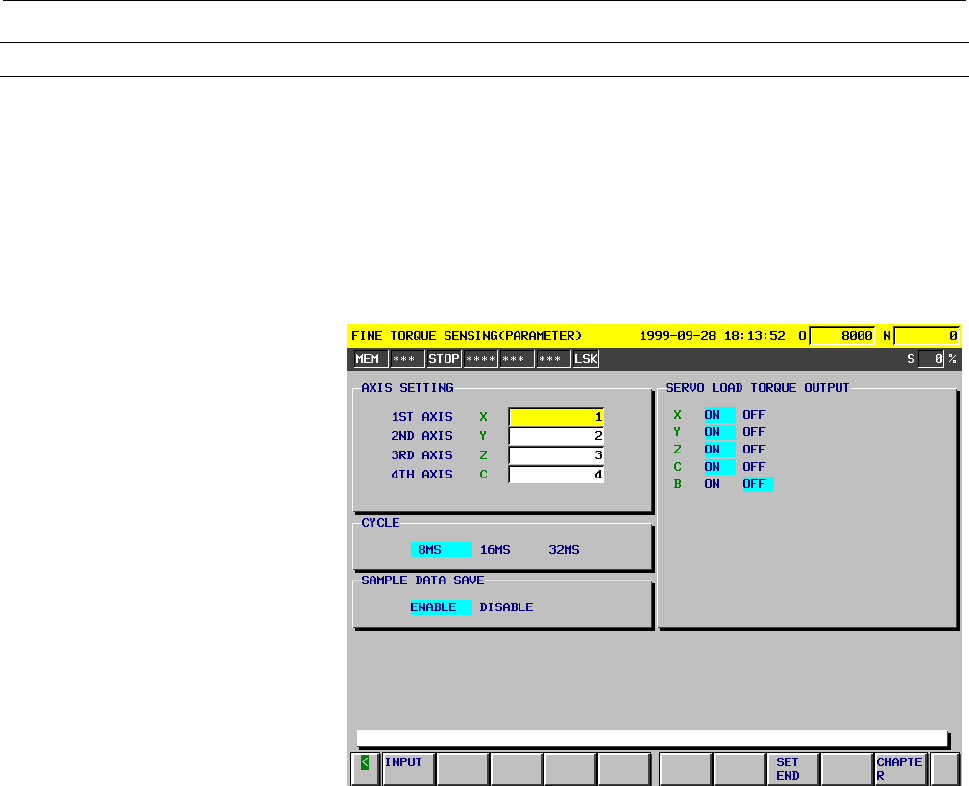969x786 pixels.
Task: Turn C servo load torque OFF
Action: (754, 467)
